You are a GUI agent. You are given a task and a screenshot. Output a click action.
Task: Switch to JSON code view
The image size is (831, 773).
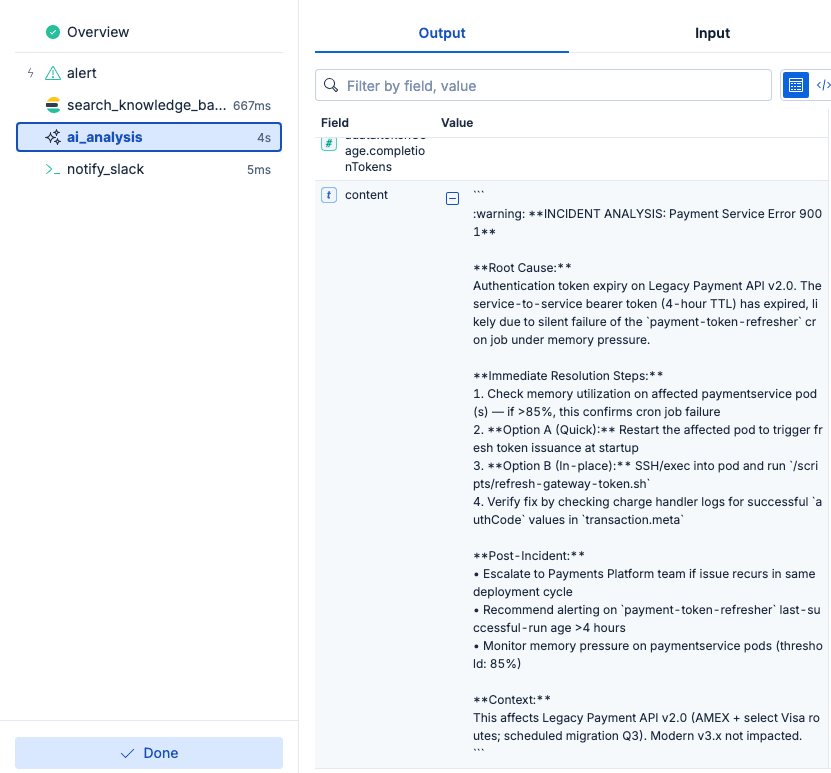tap(822, 85)
